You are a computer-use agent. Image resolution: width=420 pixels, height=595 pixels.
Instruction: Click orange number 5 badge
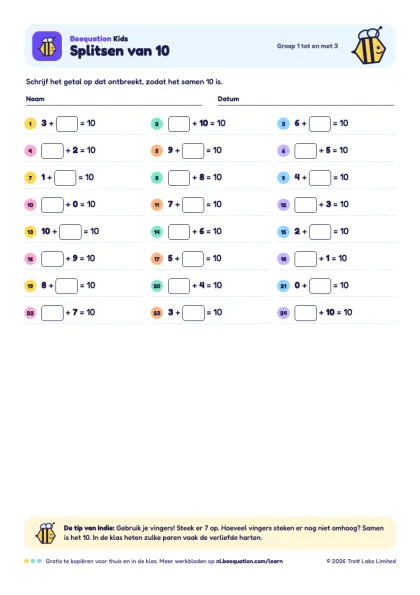(157, 151)
